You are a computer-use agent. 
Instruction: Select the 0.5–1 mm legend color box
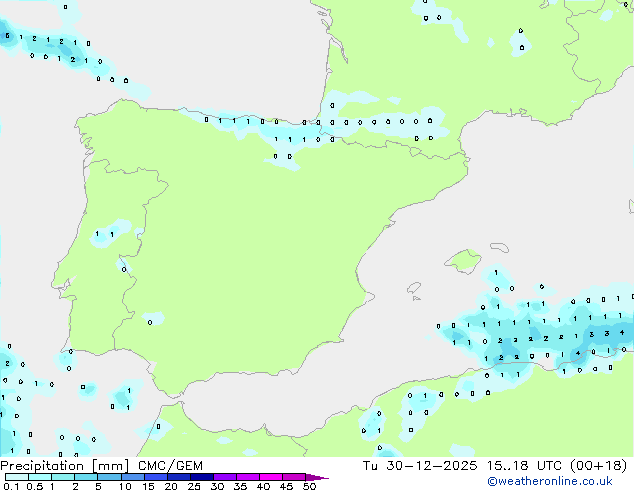pos(40,477)
